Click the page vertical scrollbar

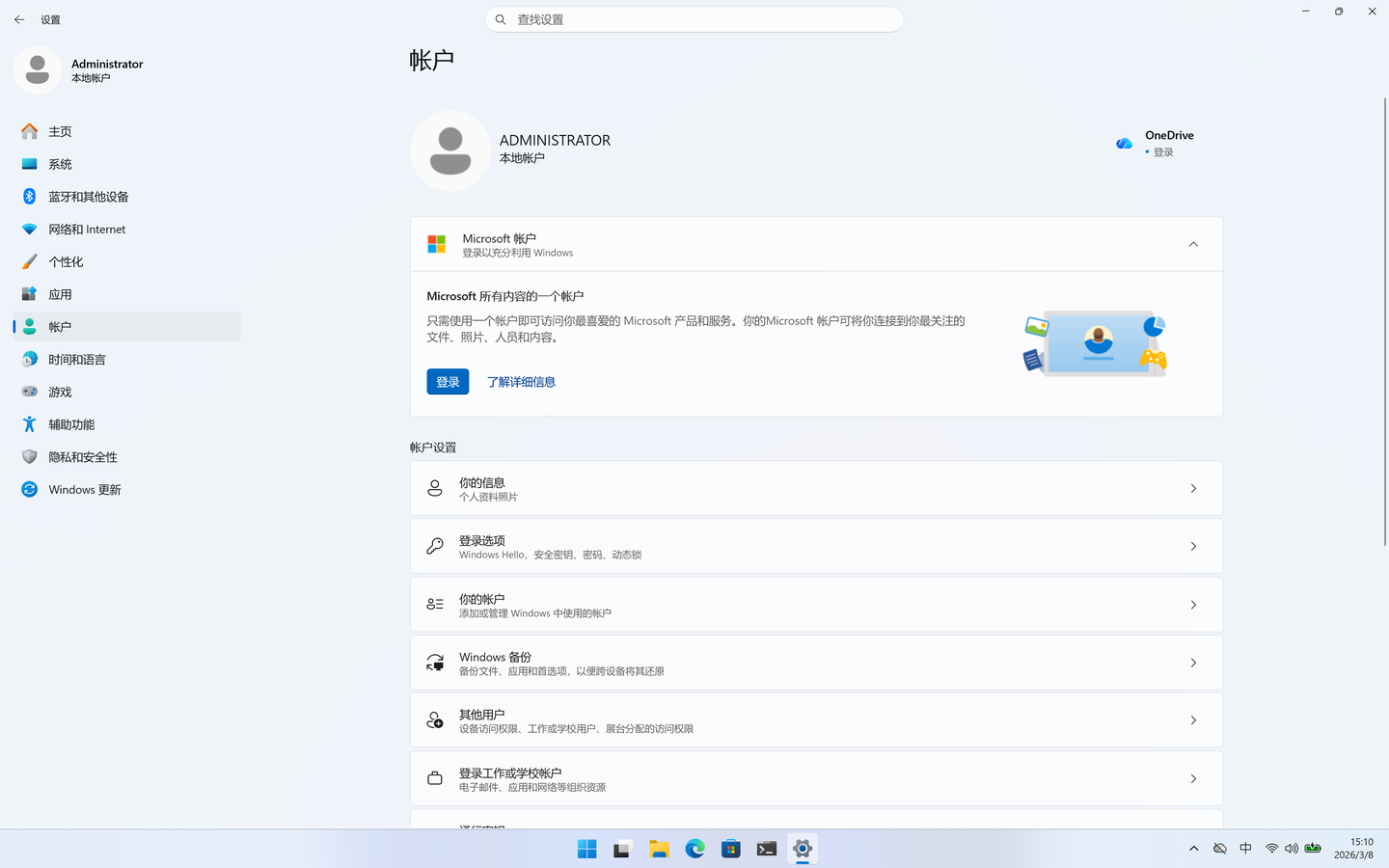pyautogui.click(x=1385, y=321)
